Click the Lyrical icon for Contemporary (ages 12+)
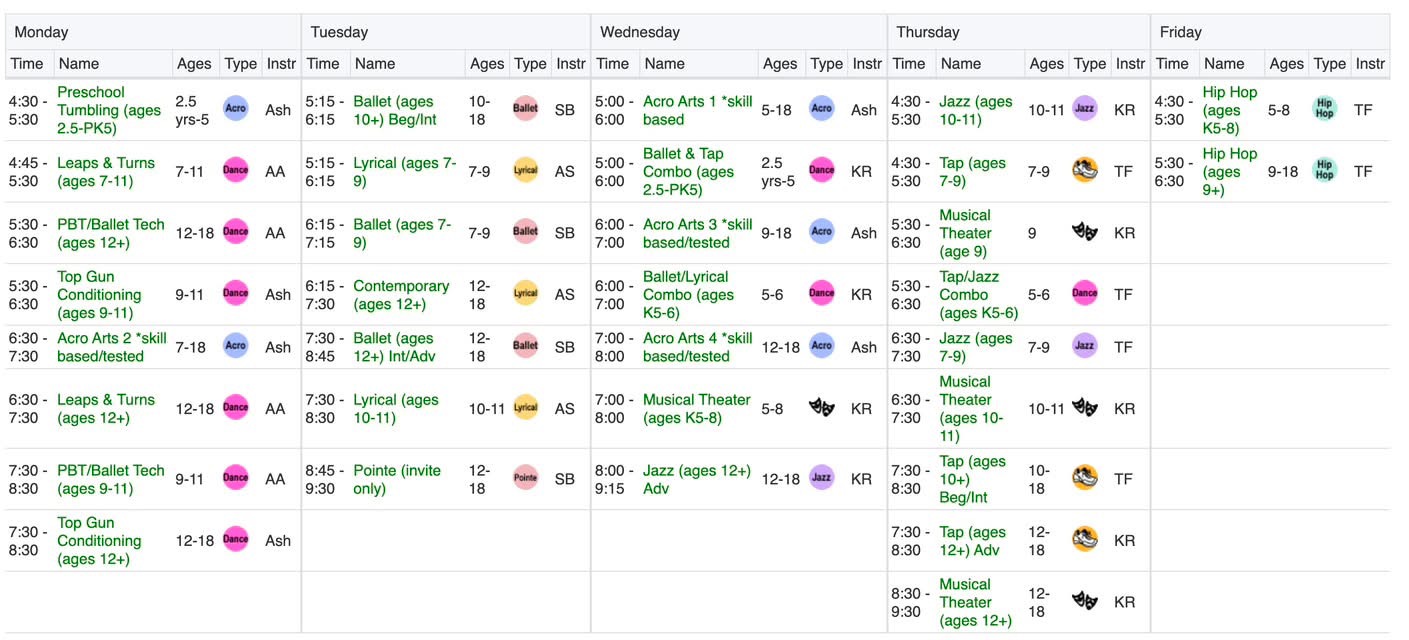This screenshot has height=640, width=1409. coord(525,294)
